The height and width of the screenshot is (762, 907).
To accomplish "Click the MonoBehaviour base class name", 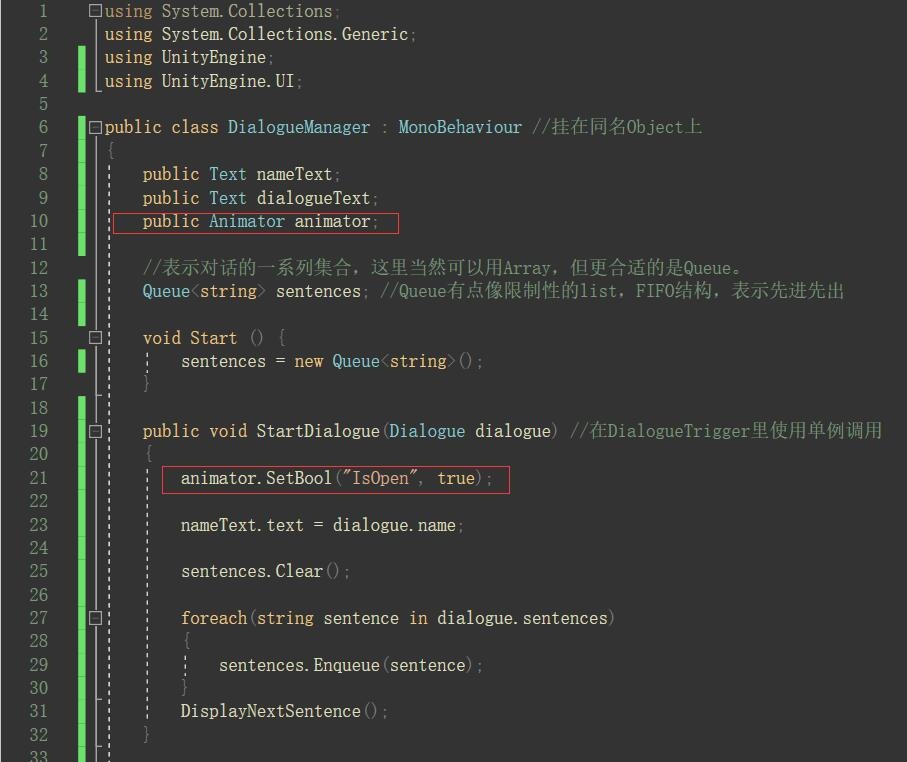I will [x=460, y=127].
